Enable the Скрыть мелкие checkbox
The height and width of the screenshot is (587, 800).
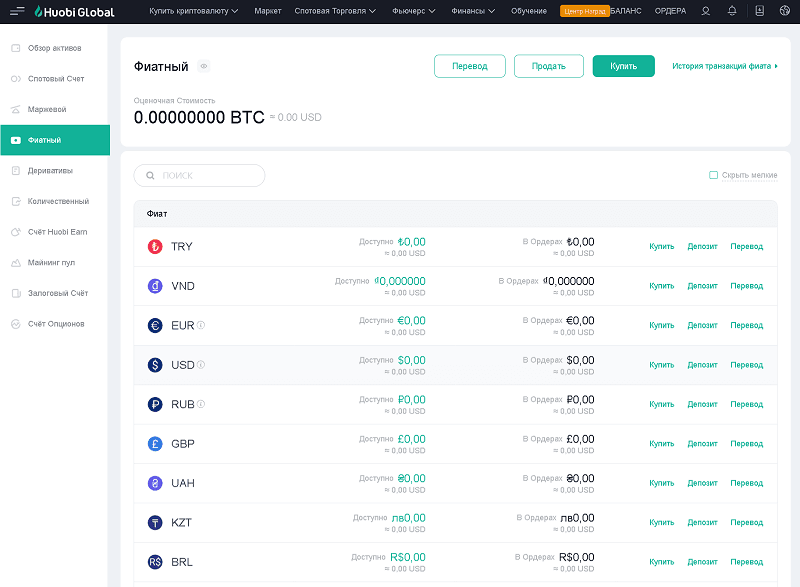coord(713,175)
